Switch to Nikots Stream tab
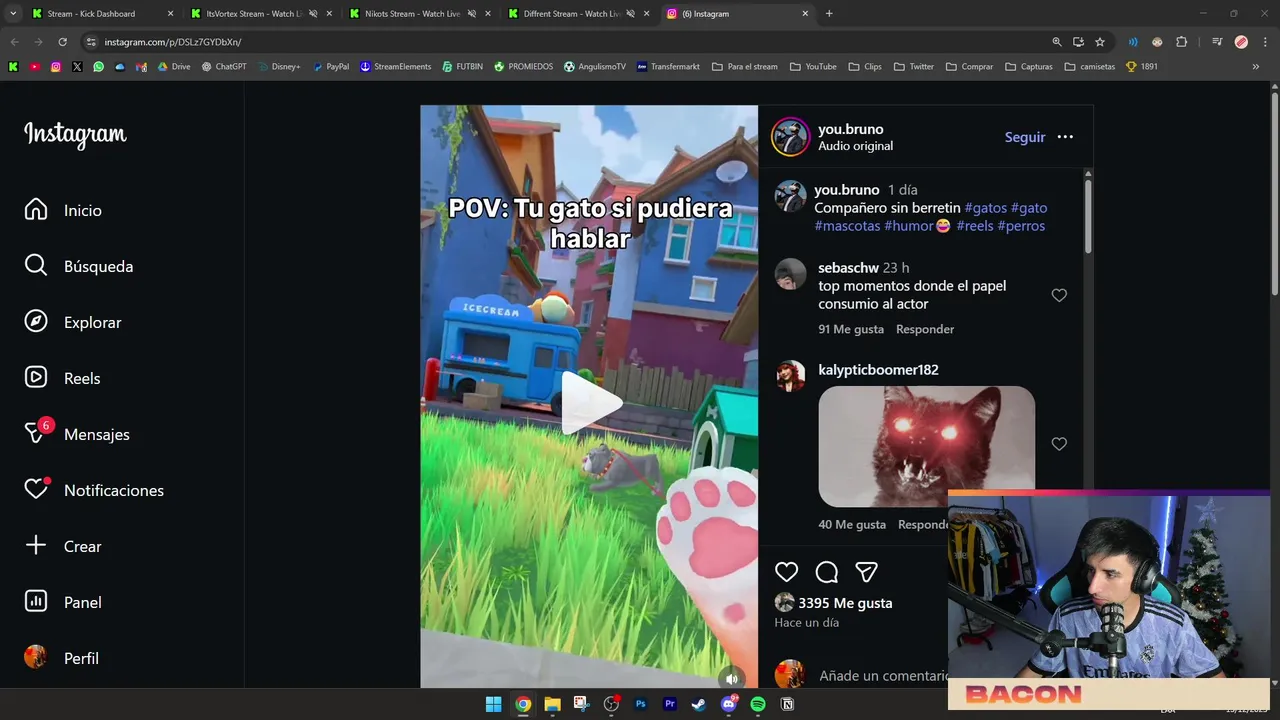1280x720 pixels. point(419,14)
